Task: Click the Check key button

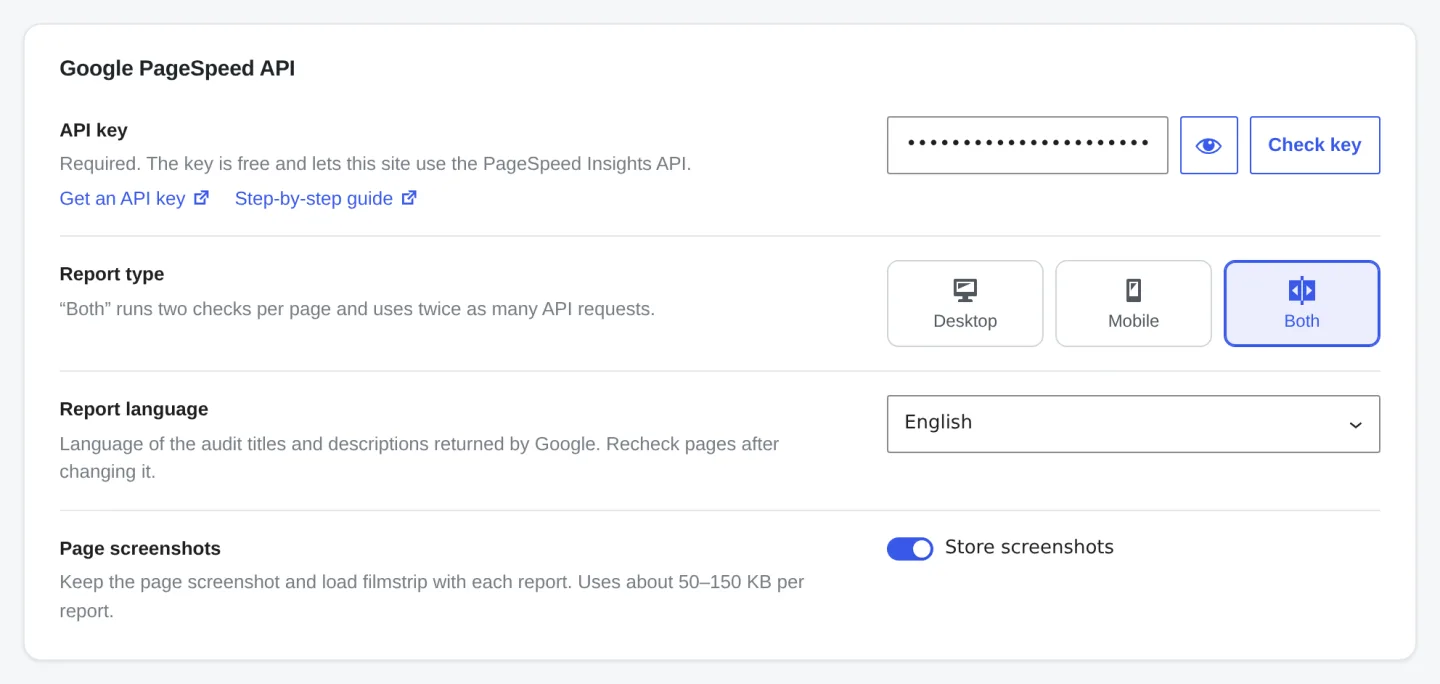Action: (x=1315, y=145)
